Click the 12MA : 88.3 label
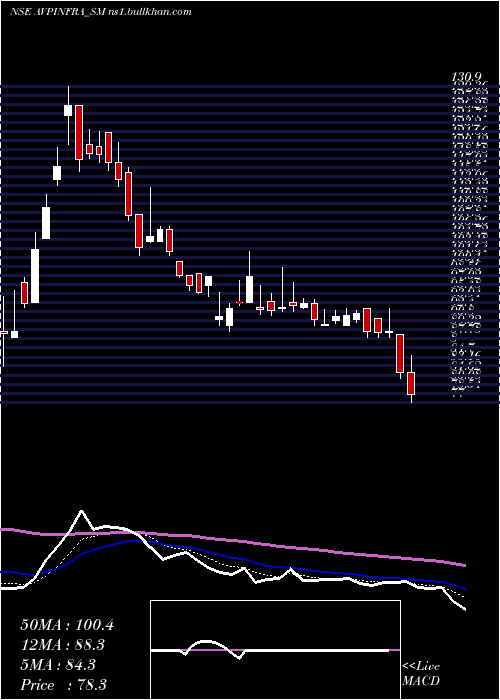500x700 pixels. (x=63, y=645)
